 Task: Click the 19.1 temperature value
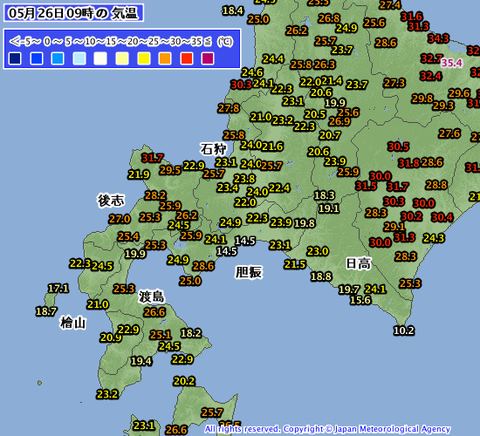[x=329, y=209]
